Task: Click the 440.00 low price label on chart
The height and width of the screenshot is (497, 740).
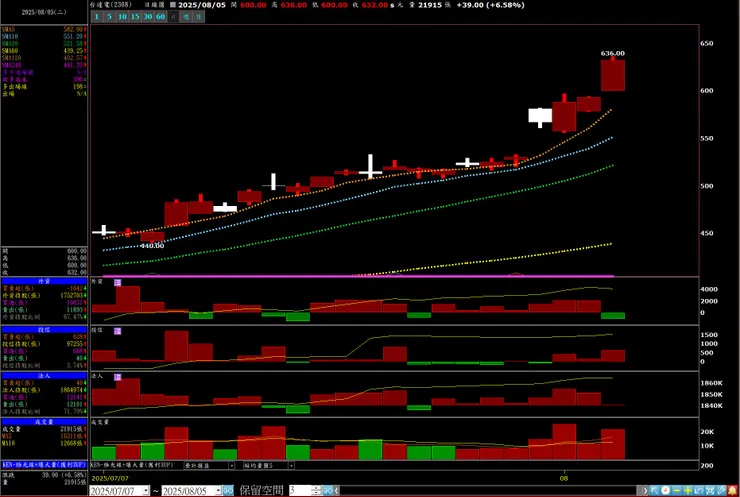Action: click(152, 245)
